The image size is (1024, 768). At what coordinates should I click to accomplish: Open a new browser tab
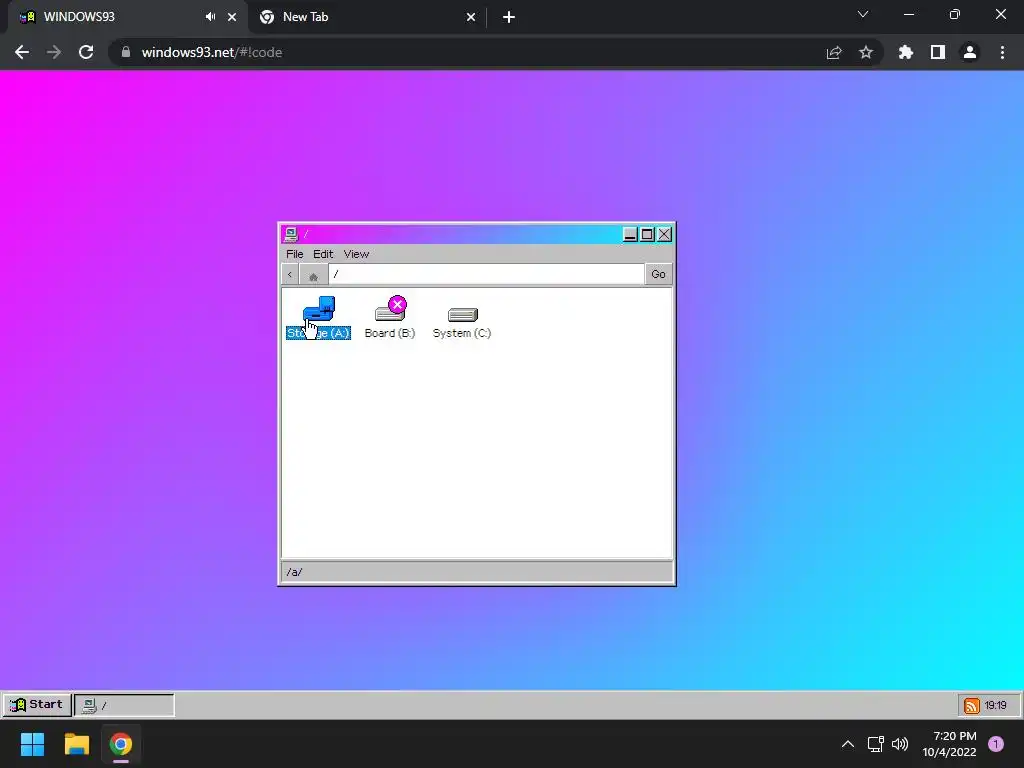pos(509,17)
